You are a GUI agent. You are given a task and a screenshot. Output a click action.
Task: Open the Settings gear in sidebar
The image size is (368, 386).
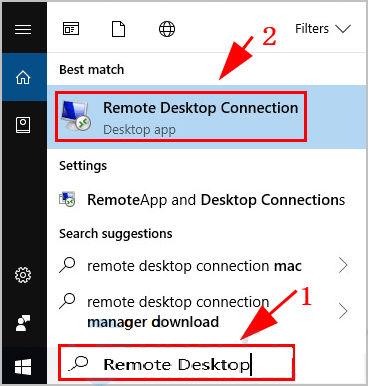(23, 275)
